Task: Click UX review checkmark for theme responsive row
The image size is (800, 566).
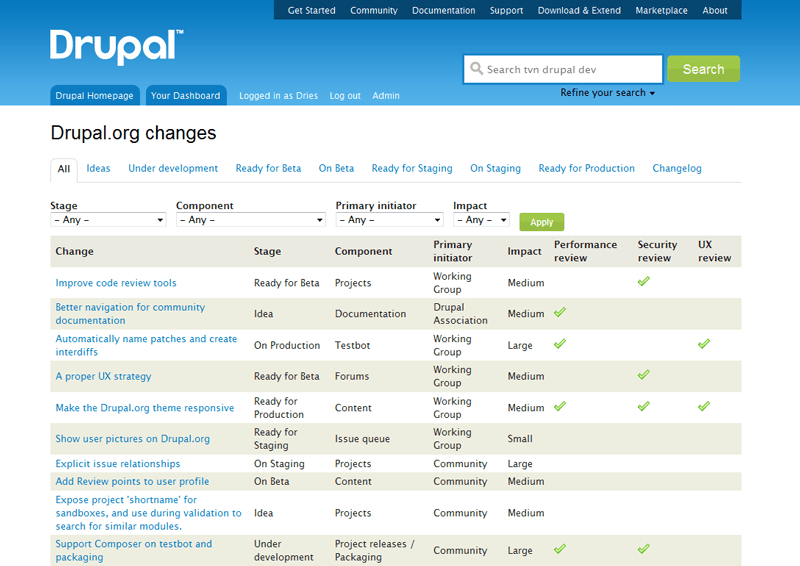Action: (704, 406)
